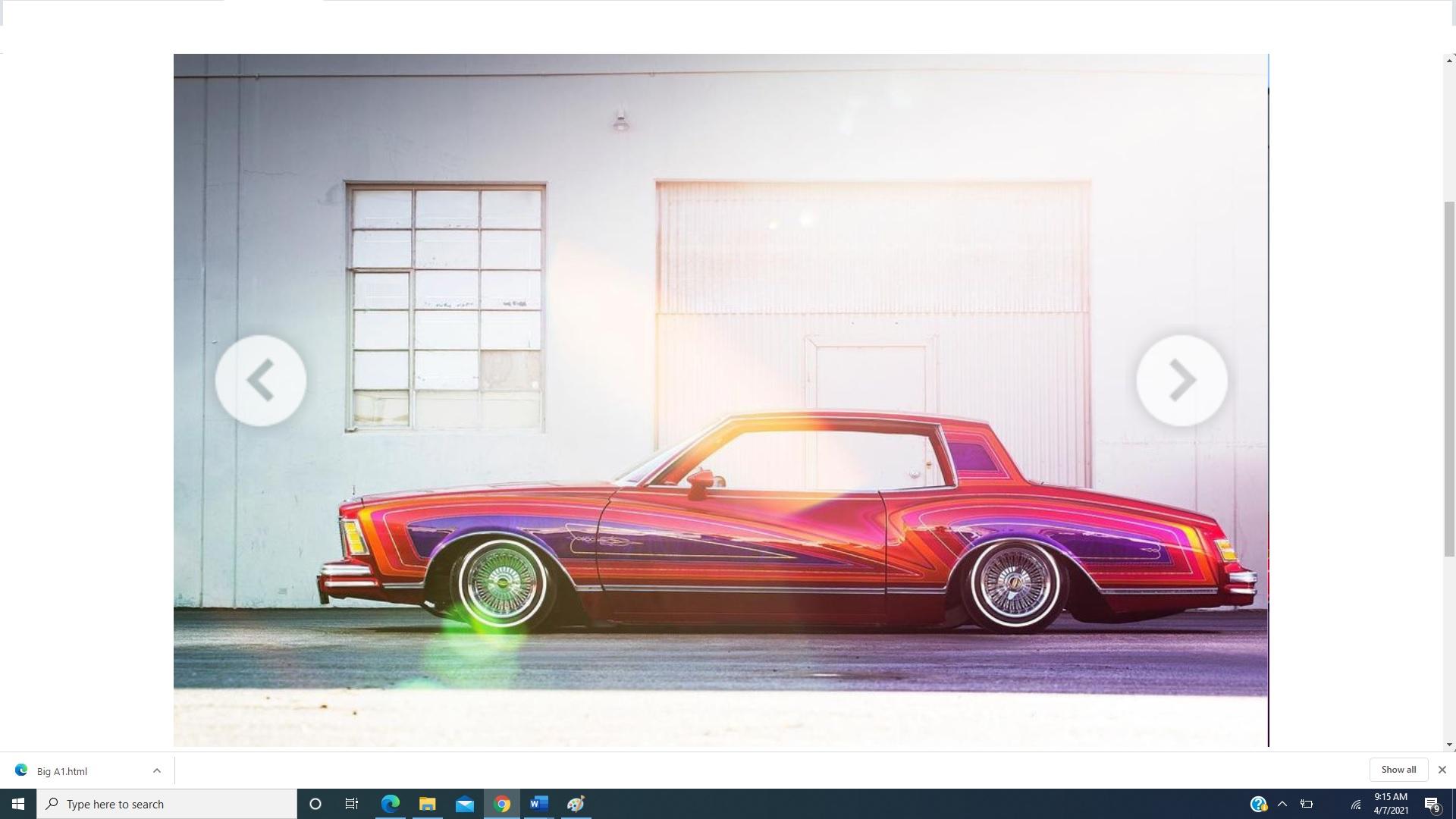Open Task View button
Screen dimensions: 1456x819
[352, 804]
